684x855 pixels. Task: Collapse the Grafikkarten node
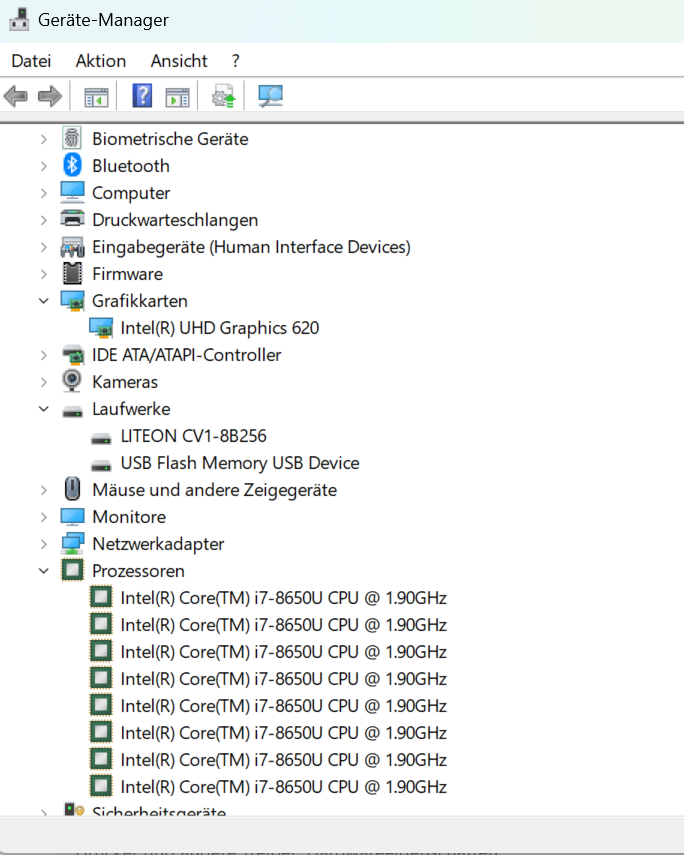[44, 300]
